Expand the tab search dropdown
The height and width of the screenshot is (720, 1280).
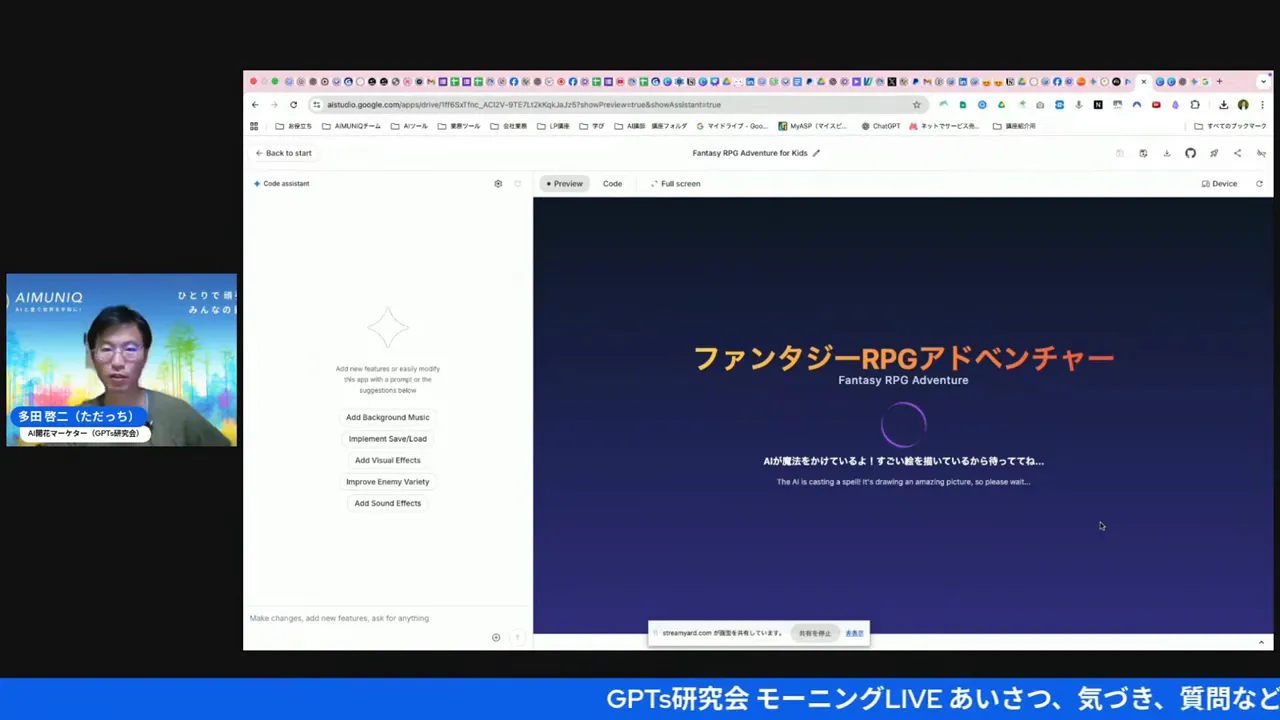[x=1264, y=82]
